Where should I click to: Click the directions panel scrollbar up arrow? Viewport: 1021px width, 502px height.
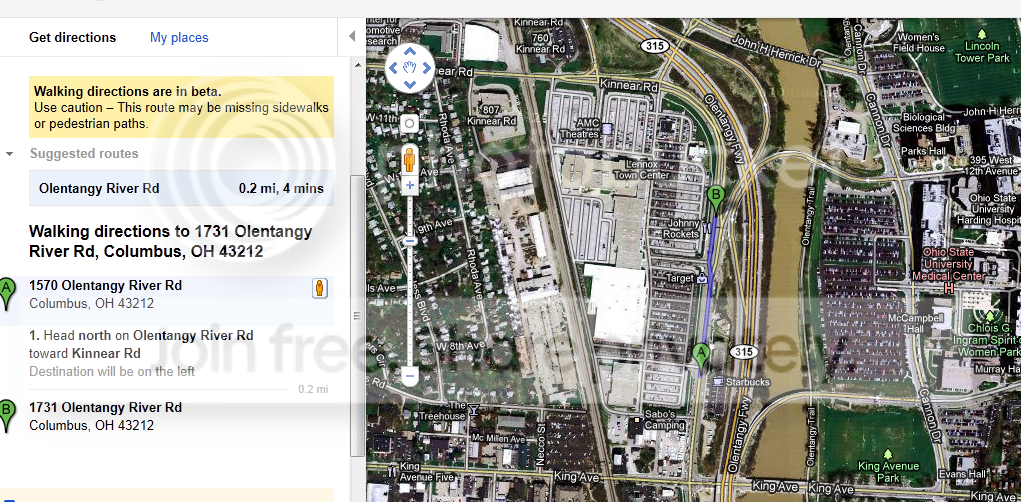pos(357,65)
